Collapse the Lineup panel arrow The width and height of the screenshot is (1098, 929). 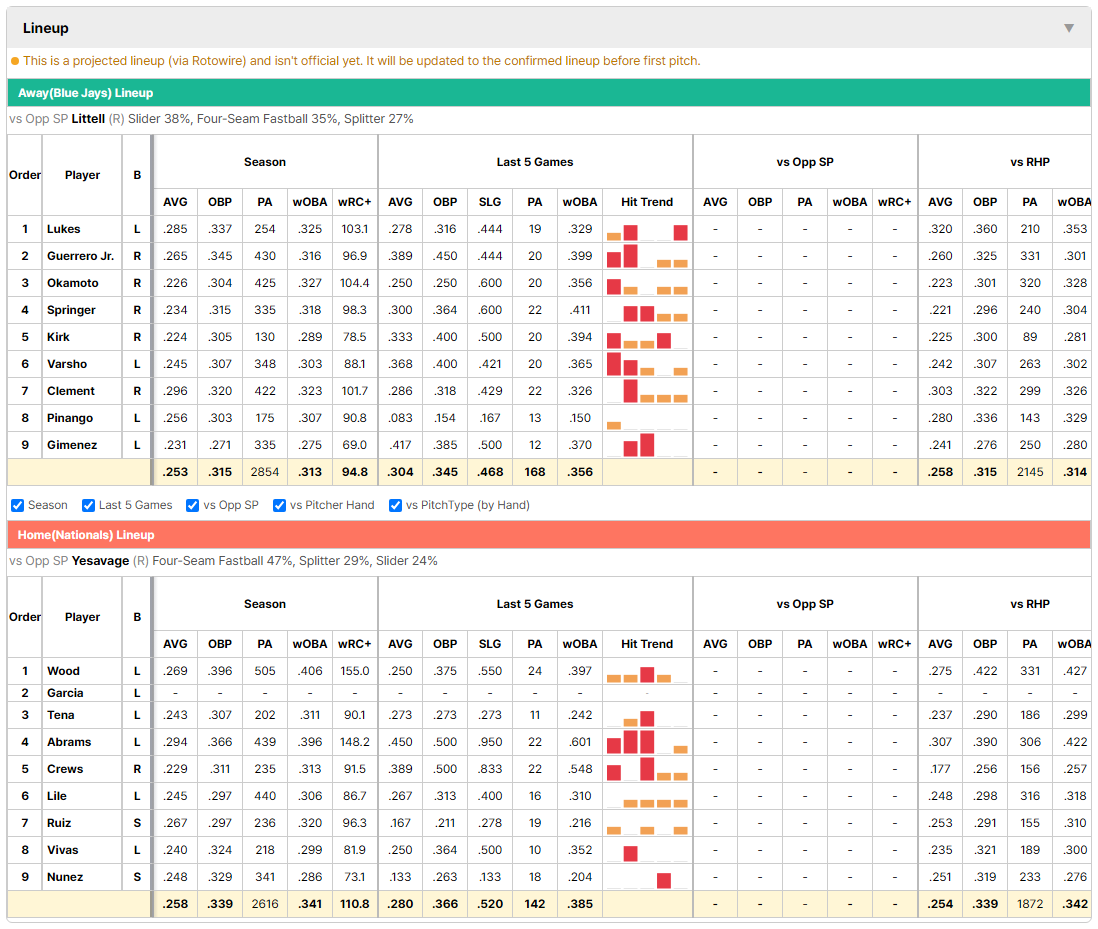1069,28
